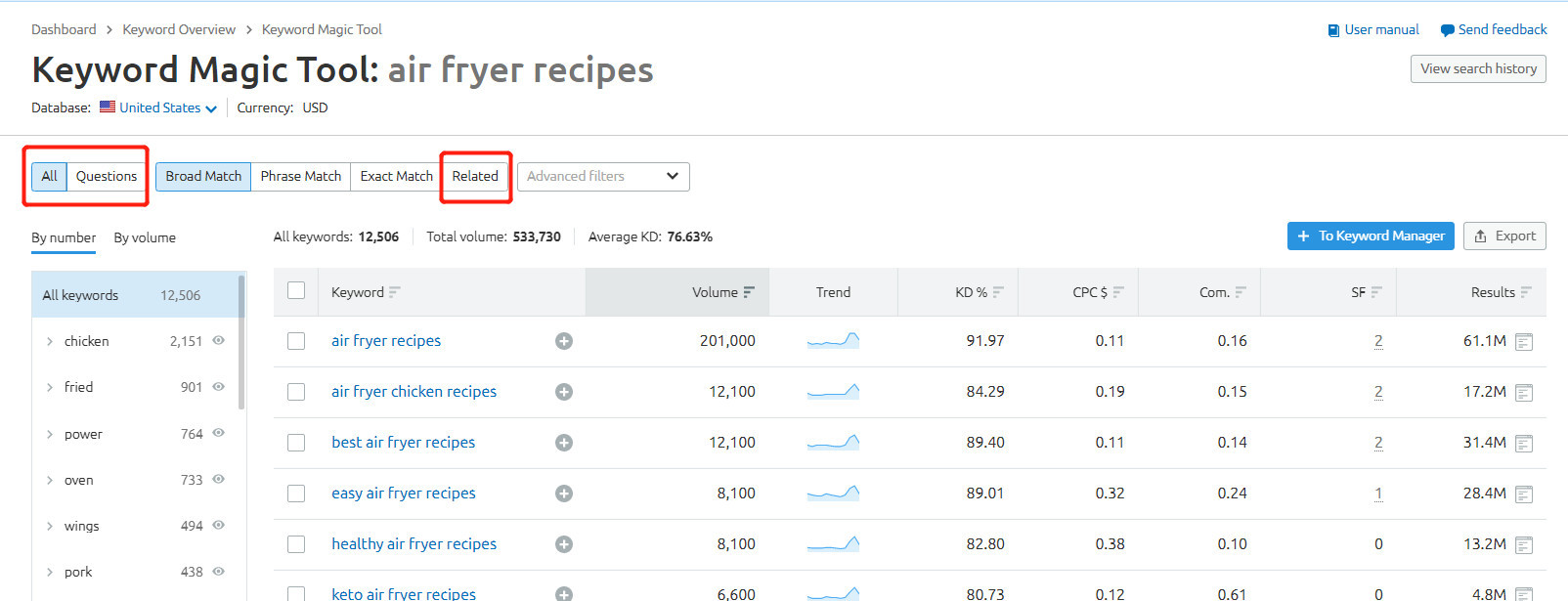
Task: Click the keyword groups sidebar scrollbar
Action: click(241, 342)
